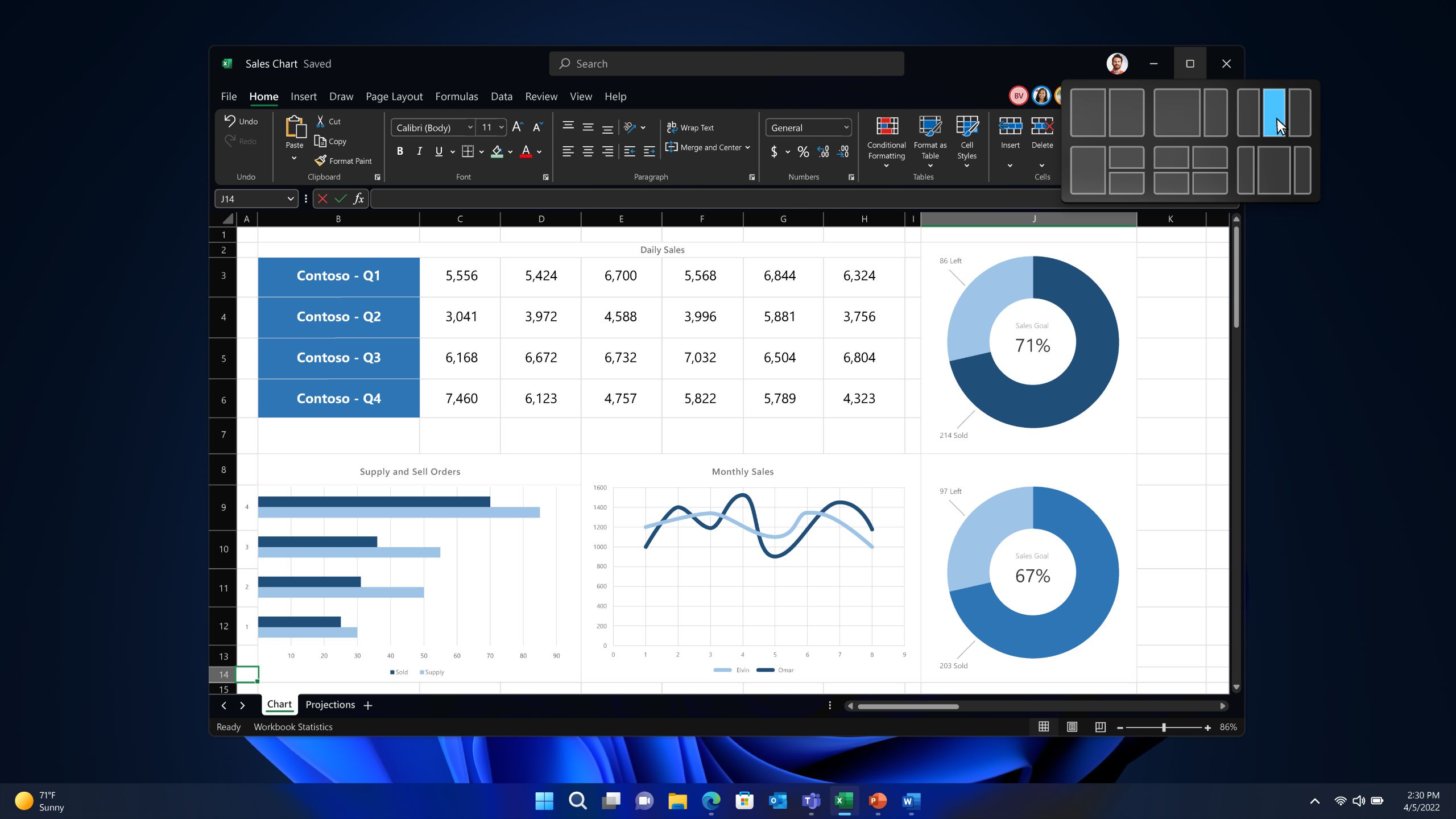This screenshot has height=819, width=1456.
Task: Open the font size dropdown
Action: pyautogui.click(x=501, y=127)
